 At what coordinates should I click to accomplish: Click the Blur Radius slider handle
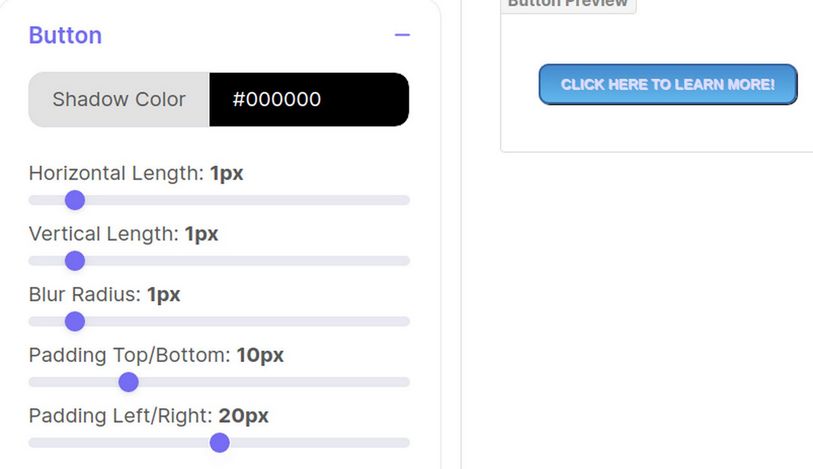point(74,322)
